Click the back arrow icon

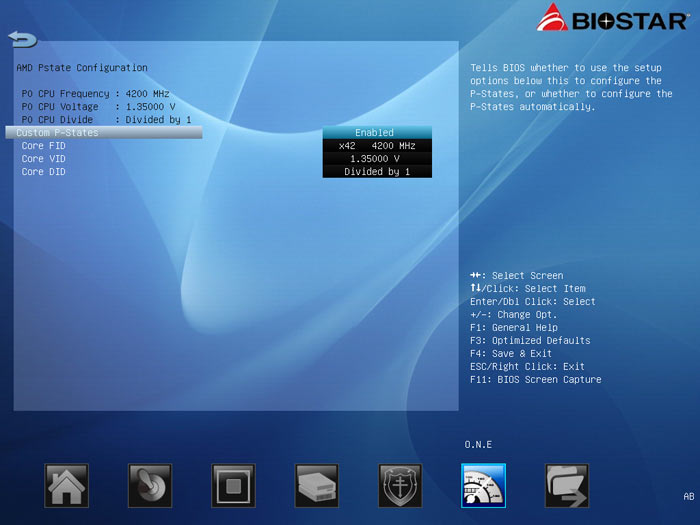(x=22, y=39)
